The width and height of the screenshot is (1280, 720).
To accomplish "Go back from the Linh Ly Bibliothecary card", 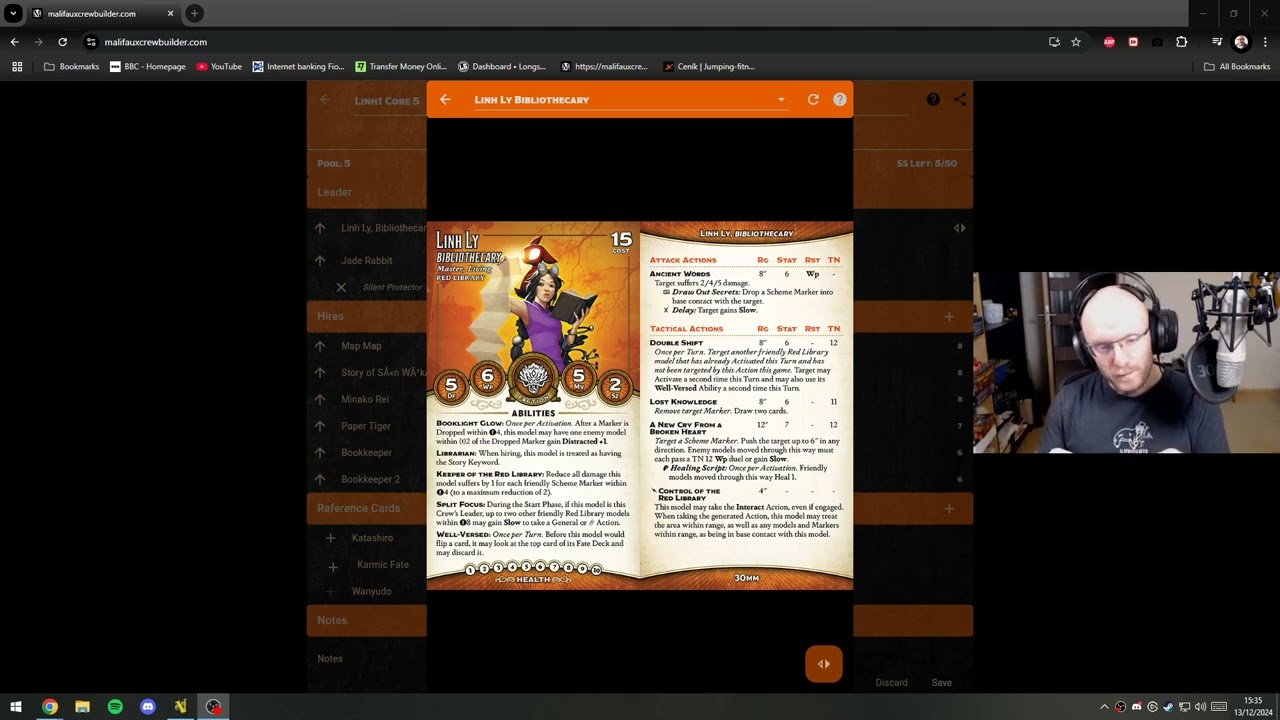I will pyautogui.click(x=445, y=100).
